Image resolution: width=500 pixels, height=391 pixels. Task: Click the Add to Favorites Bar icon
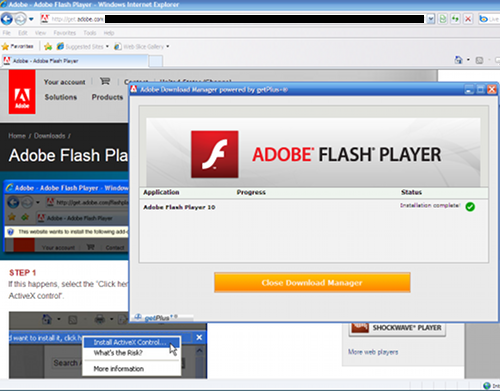click(x=48, y=46)
